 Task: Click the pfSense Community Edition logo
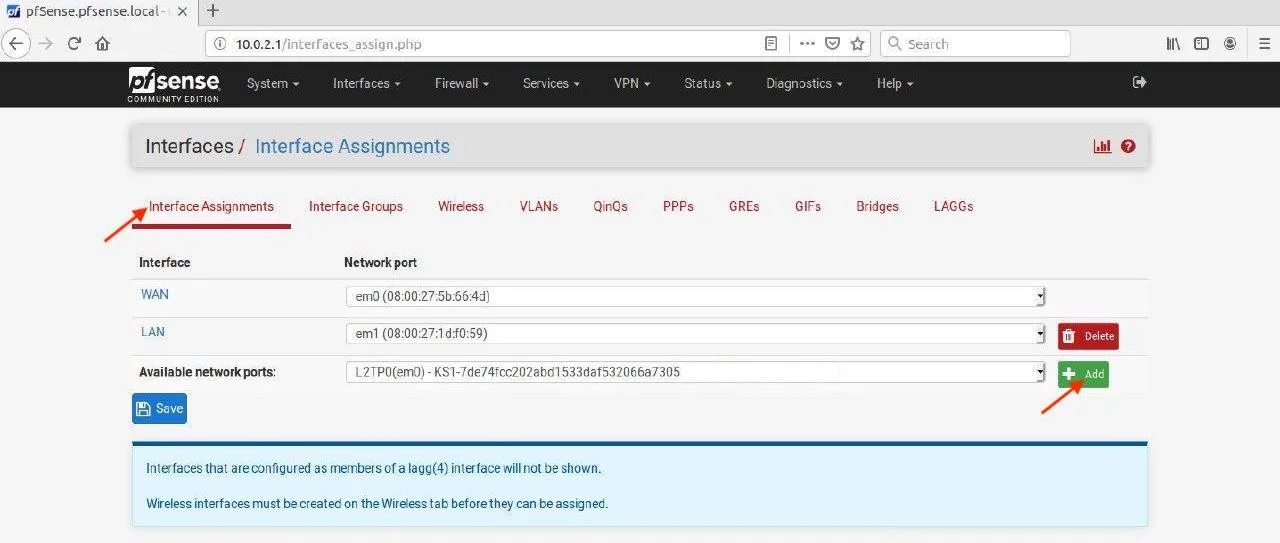click(x=173, y=84)
